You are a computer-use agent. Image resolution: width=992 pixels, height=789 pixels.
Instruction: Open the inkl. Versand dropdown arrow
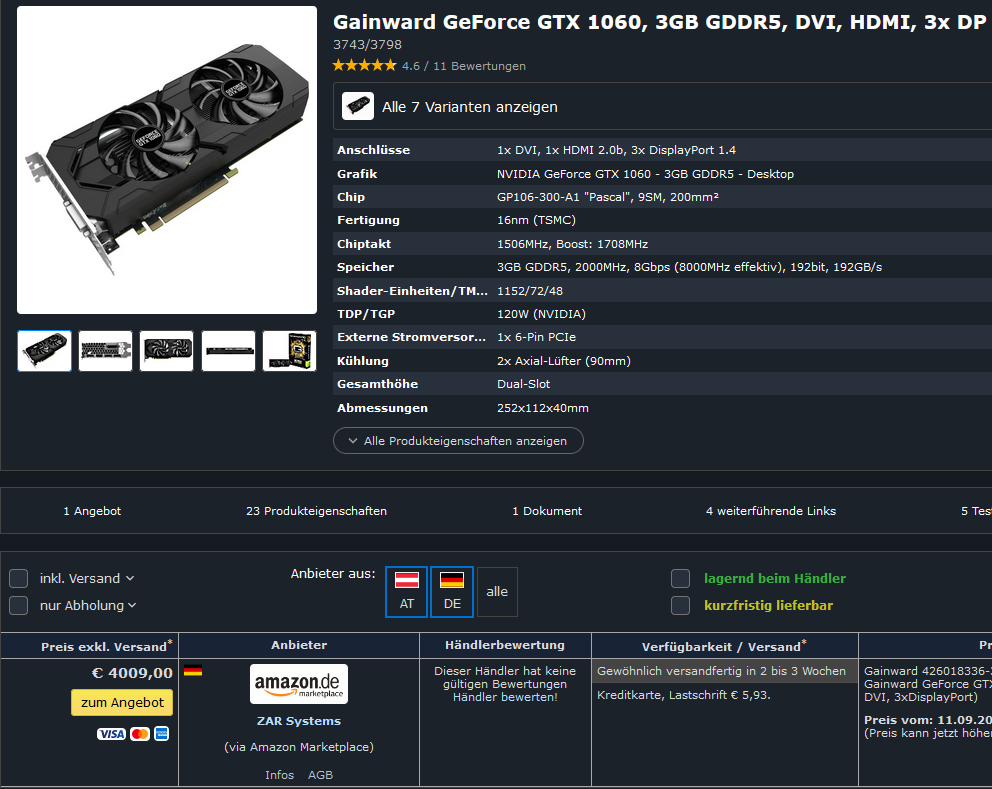[130, 578]
